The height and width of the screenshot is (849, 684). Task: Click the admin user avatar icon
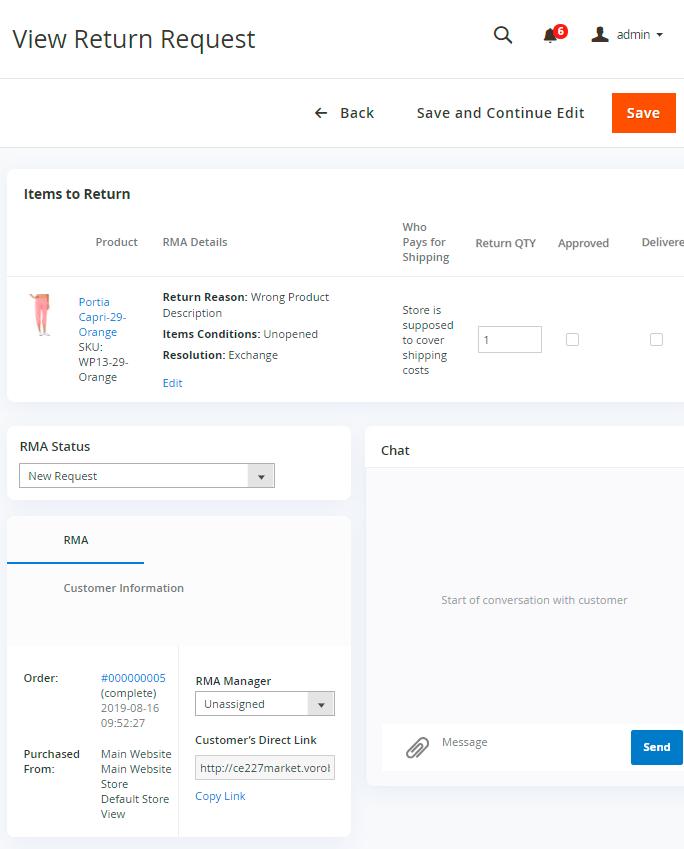(x=600, y=35)
